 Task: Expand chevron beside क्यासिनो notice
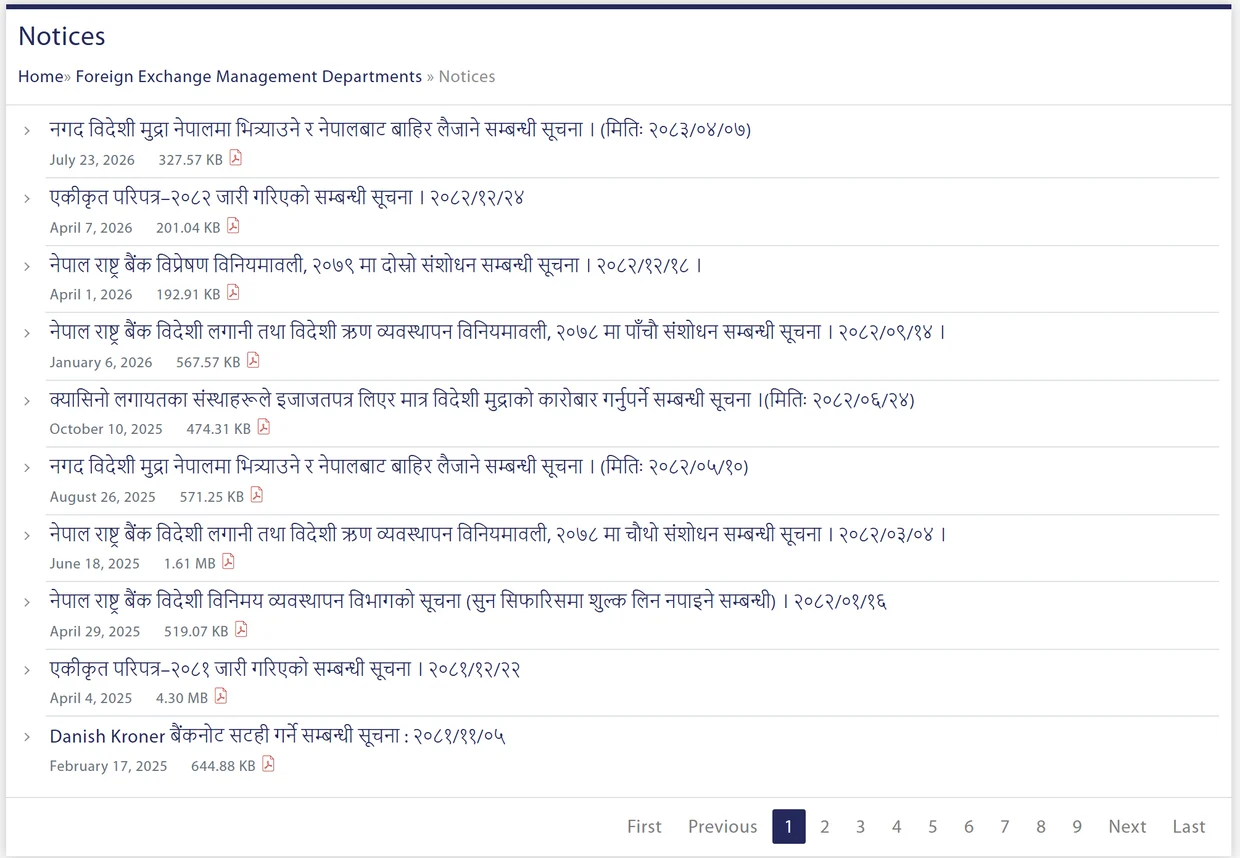(x=27, y=401)
